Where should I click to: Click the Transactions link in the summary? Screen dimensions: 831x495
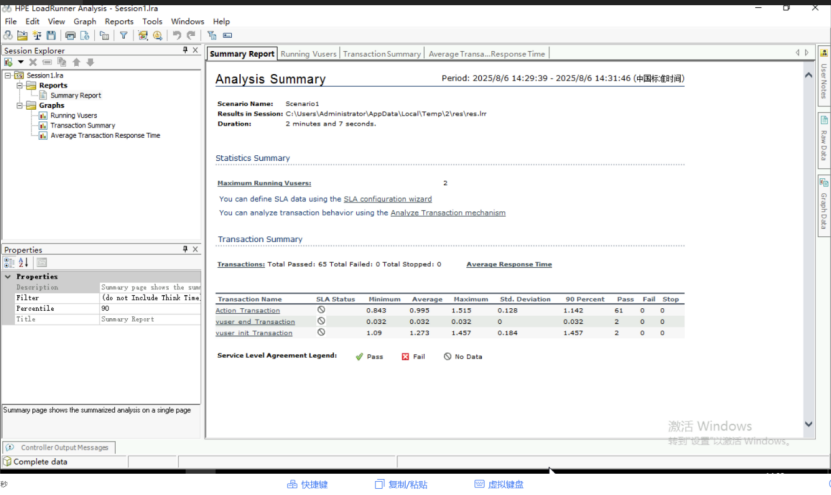point(241,264)
